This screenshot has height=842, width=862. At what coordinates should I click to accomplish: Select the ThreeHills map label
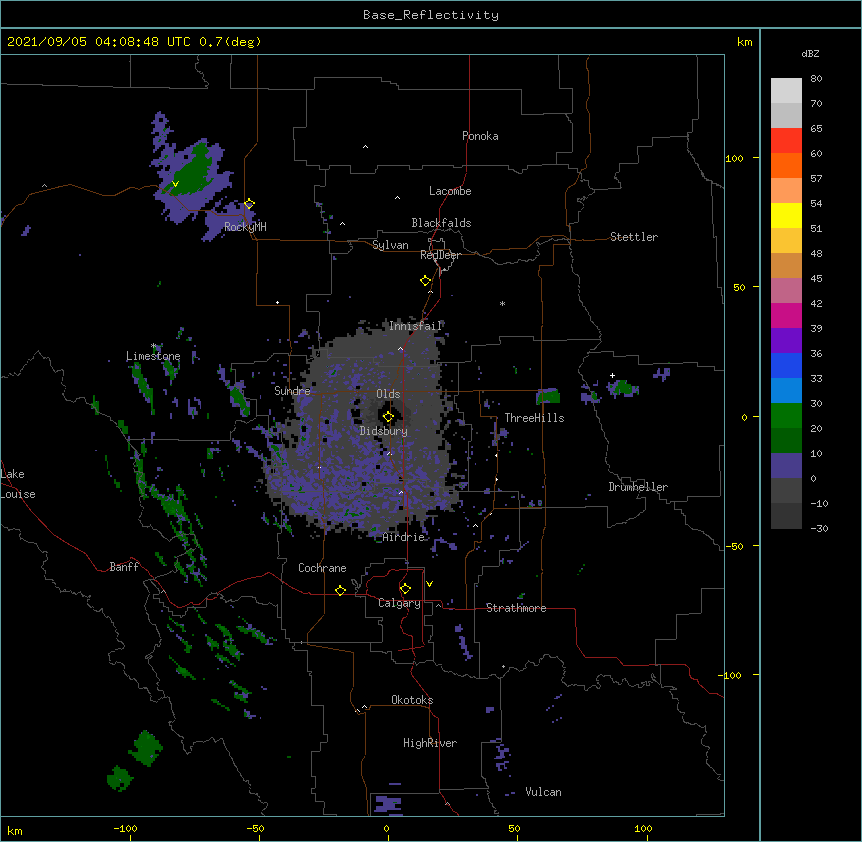[x=534, y=418]
